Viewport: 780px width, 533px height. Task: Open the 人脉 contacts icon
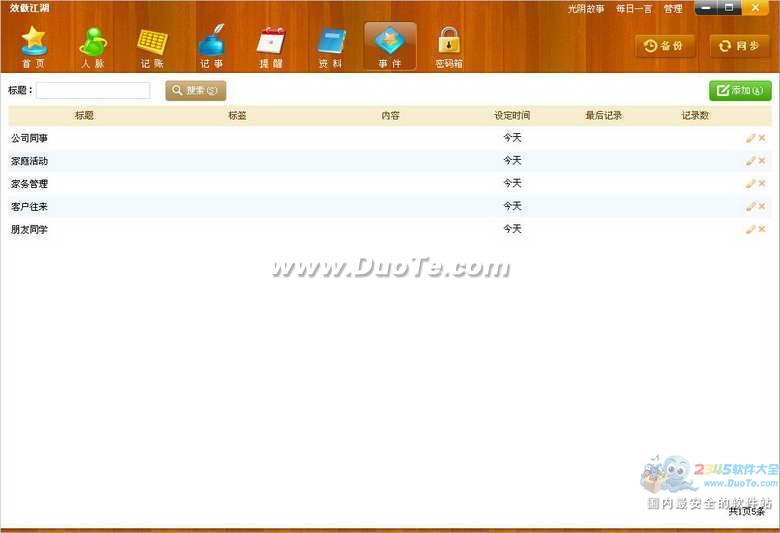[x=93, y=45]
